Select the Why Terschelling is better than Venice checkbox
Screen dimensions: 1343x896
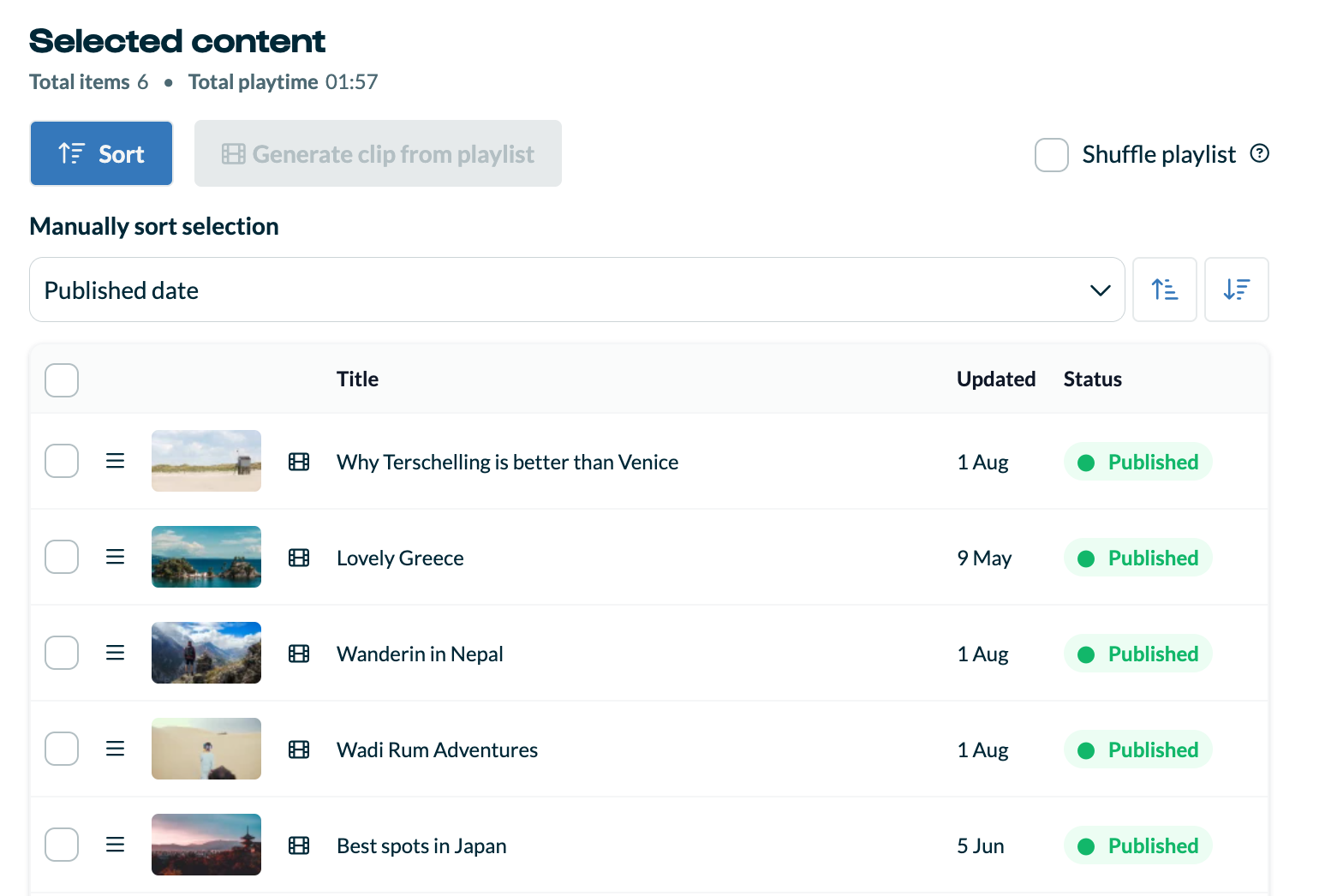(62, 461)
